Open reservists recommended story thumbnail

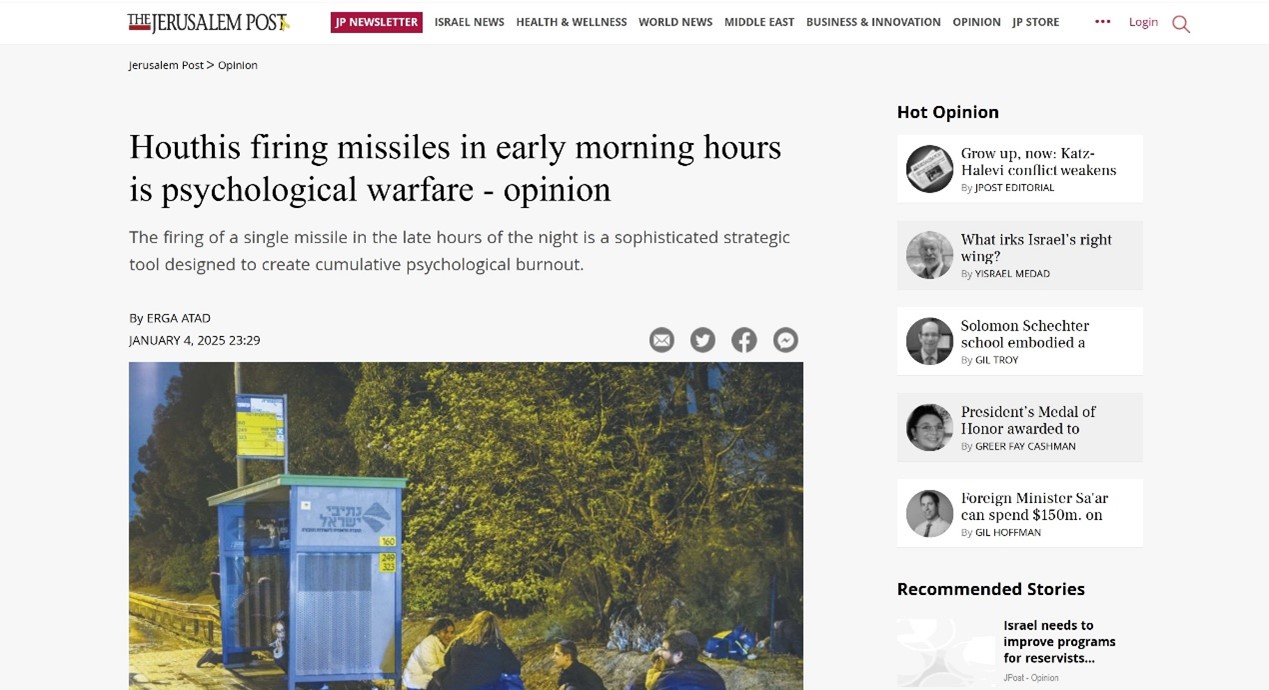945,651
